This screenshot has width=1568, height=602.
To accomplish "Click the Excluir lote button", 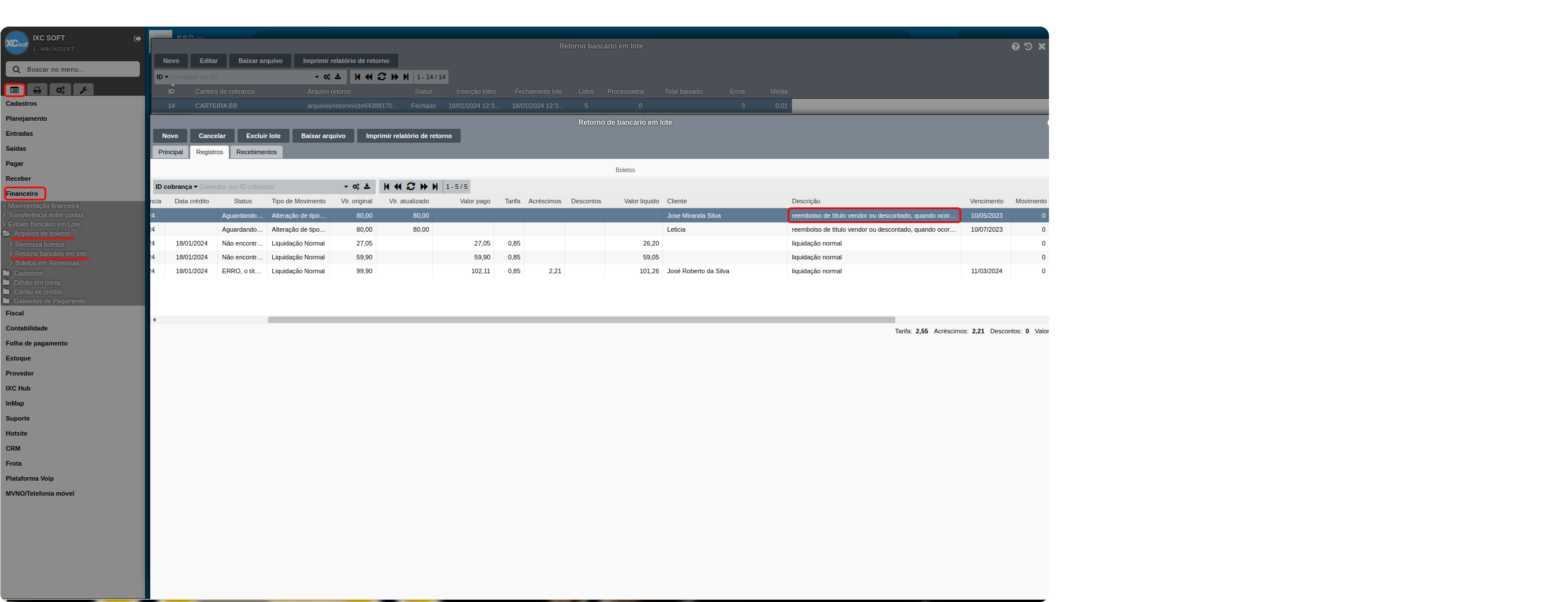I will pos(263,136).
